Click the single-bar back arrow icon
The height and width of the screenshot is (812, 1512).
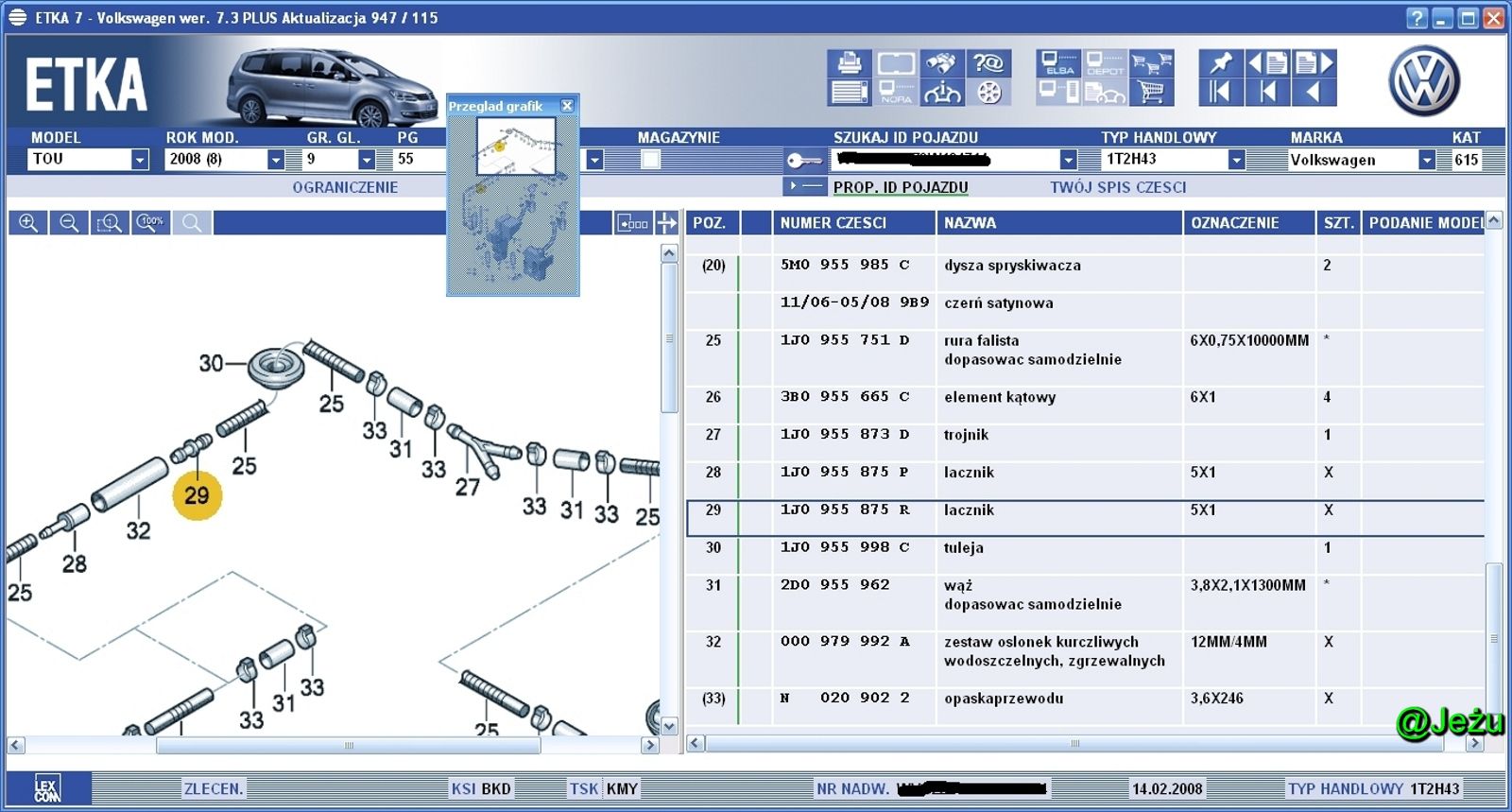click(1267, 92)
